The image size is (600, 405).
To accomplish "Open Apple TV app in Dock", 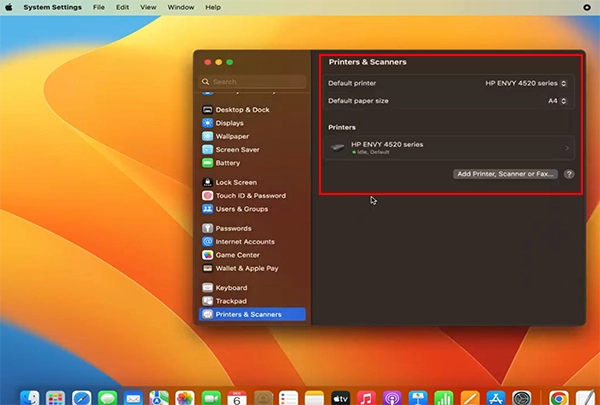I will [x=341, y=398].
